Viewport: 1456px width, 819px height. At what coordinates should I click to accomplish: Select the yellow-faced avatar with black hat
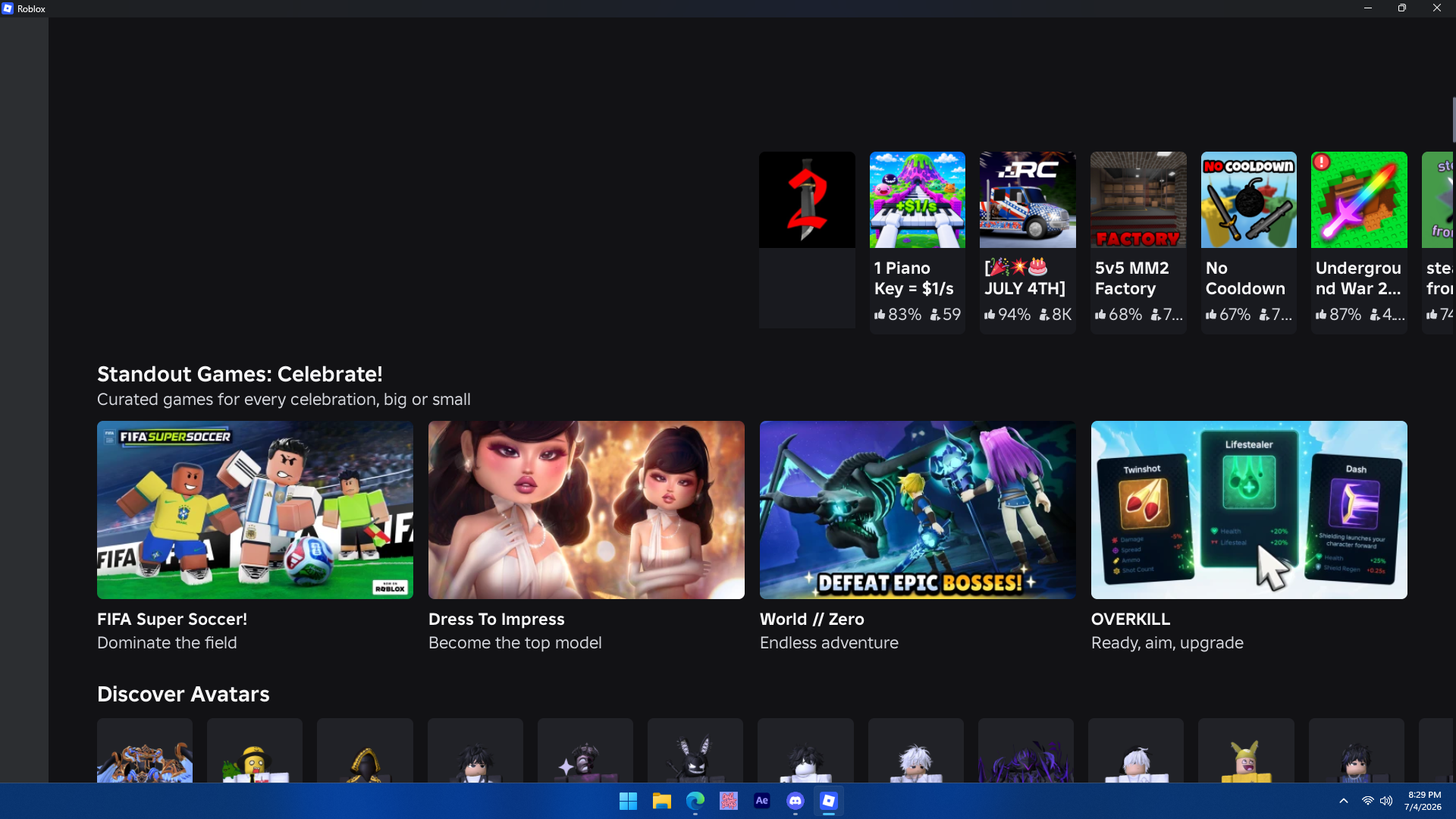[x=255, y=751]
